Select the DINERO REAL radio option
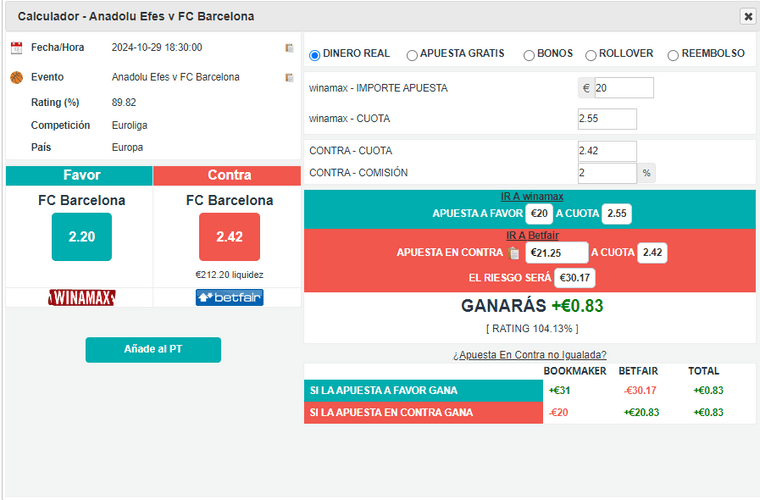Image resolution: width=760 pixels, height=500 pixels. [315, 55]
